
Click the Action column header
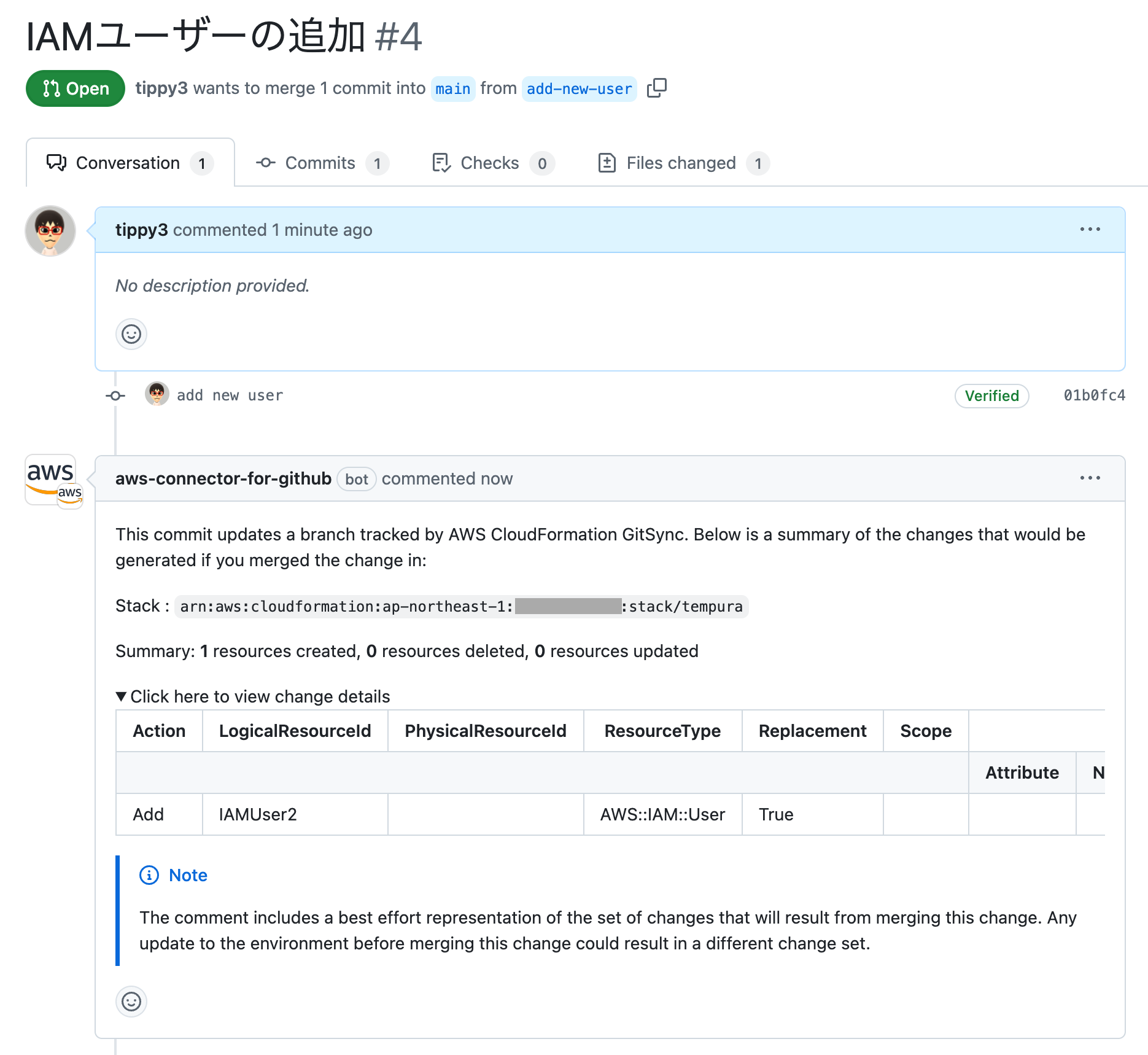click(160, 731)
